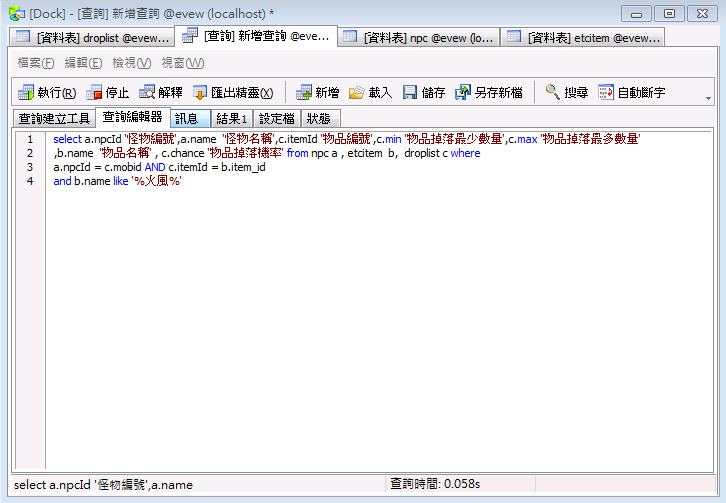Click the table icon on npc tab

(350, 37)
